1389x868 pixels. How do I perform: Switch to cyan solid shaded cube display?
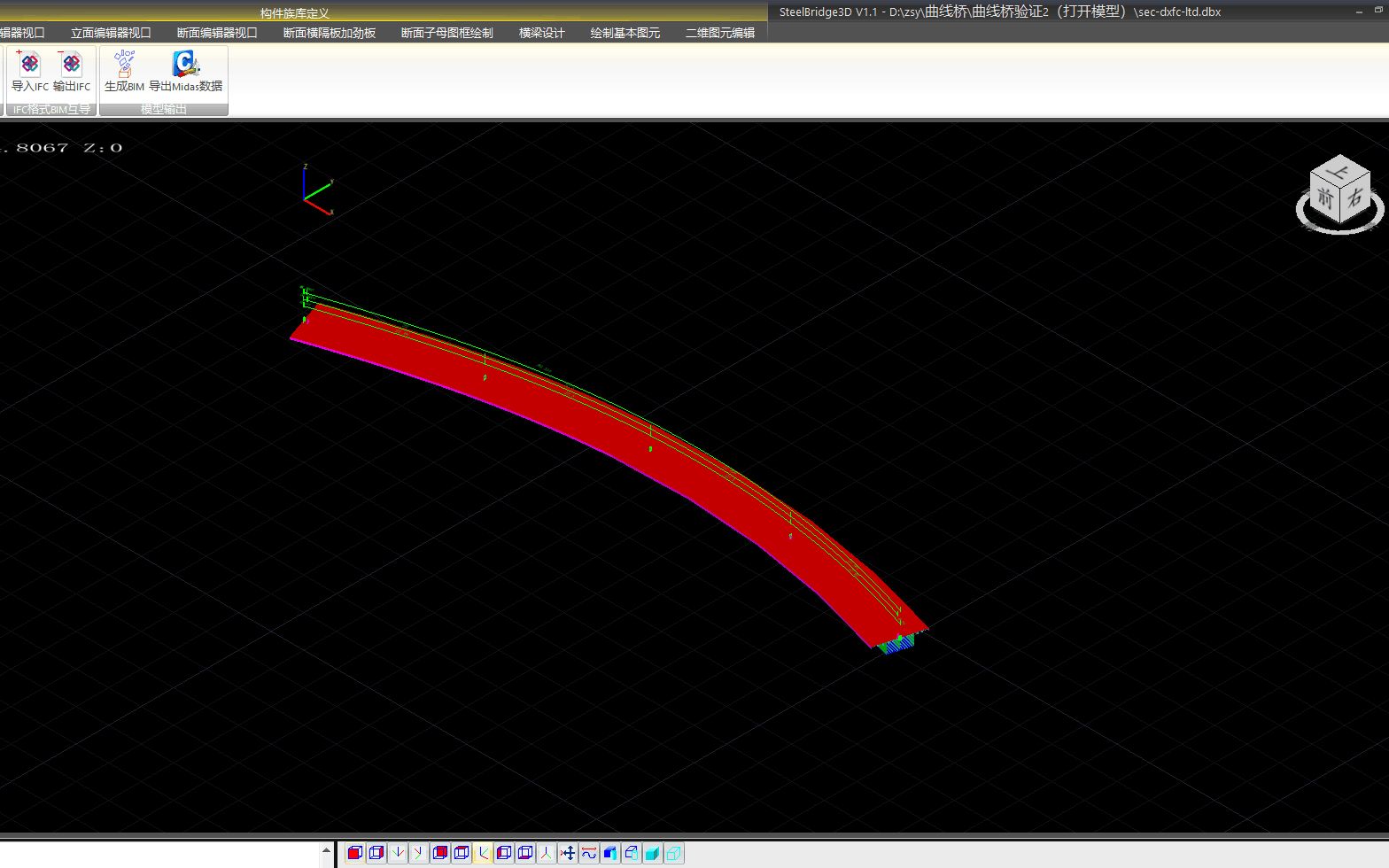(653, 853)
